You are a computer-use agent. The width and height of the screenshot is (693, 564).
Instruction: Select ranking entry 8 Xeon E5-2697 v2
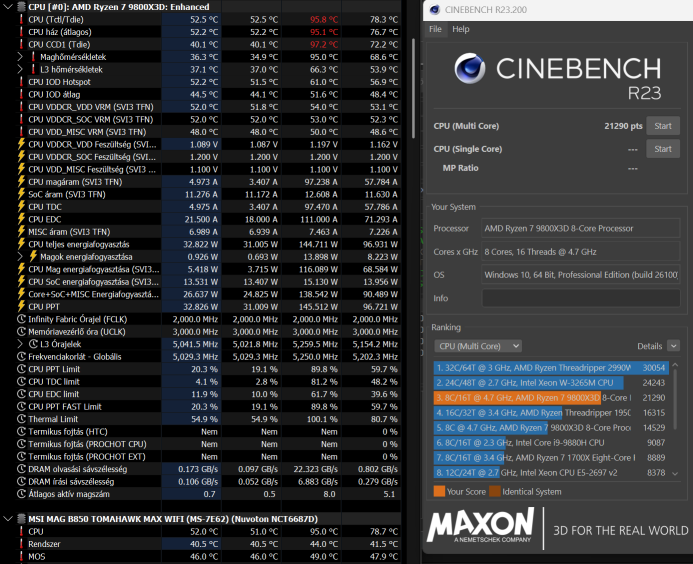click(x=551, y=473)
